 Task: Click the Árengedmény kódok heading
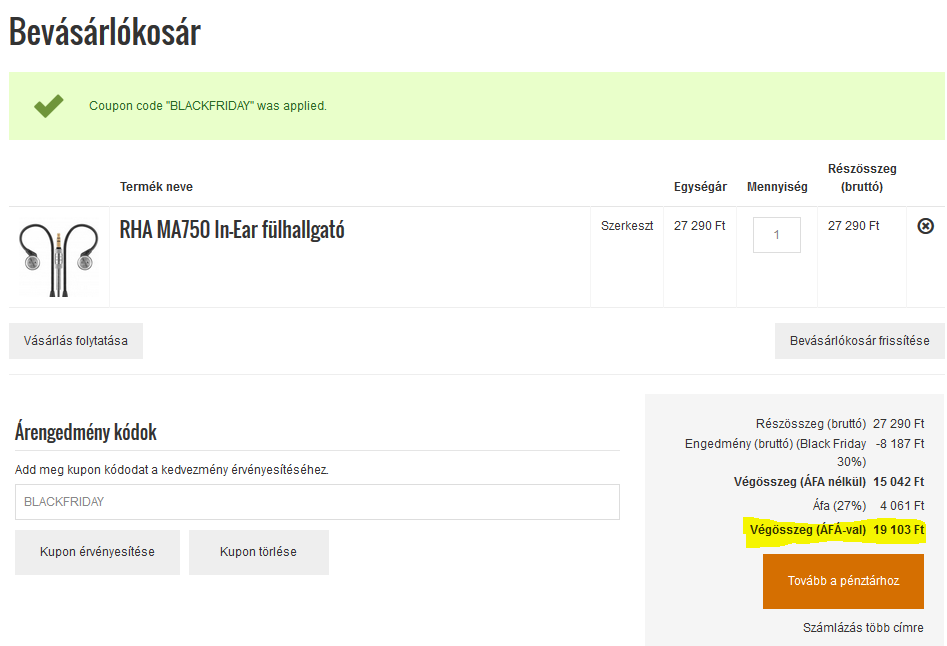pos(86,432)
